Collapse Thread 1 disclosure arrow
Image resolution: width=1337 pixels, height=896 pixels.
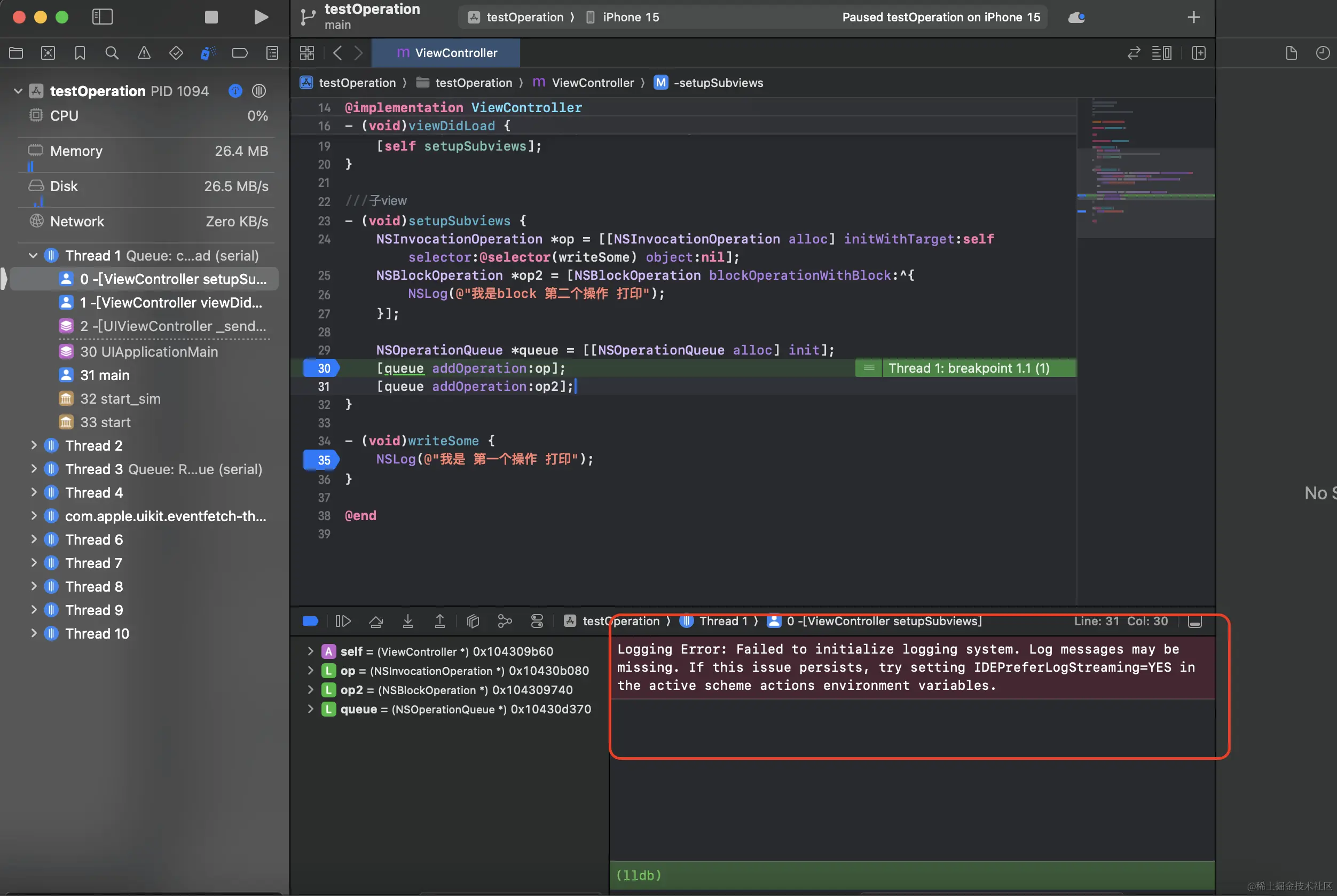(x=33, y=255)
